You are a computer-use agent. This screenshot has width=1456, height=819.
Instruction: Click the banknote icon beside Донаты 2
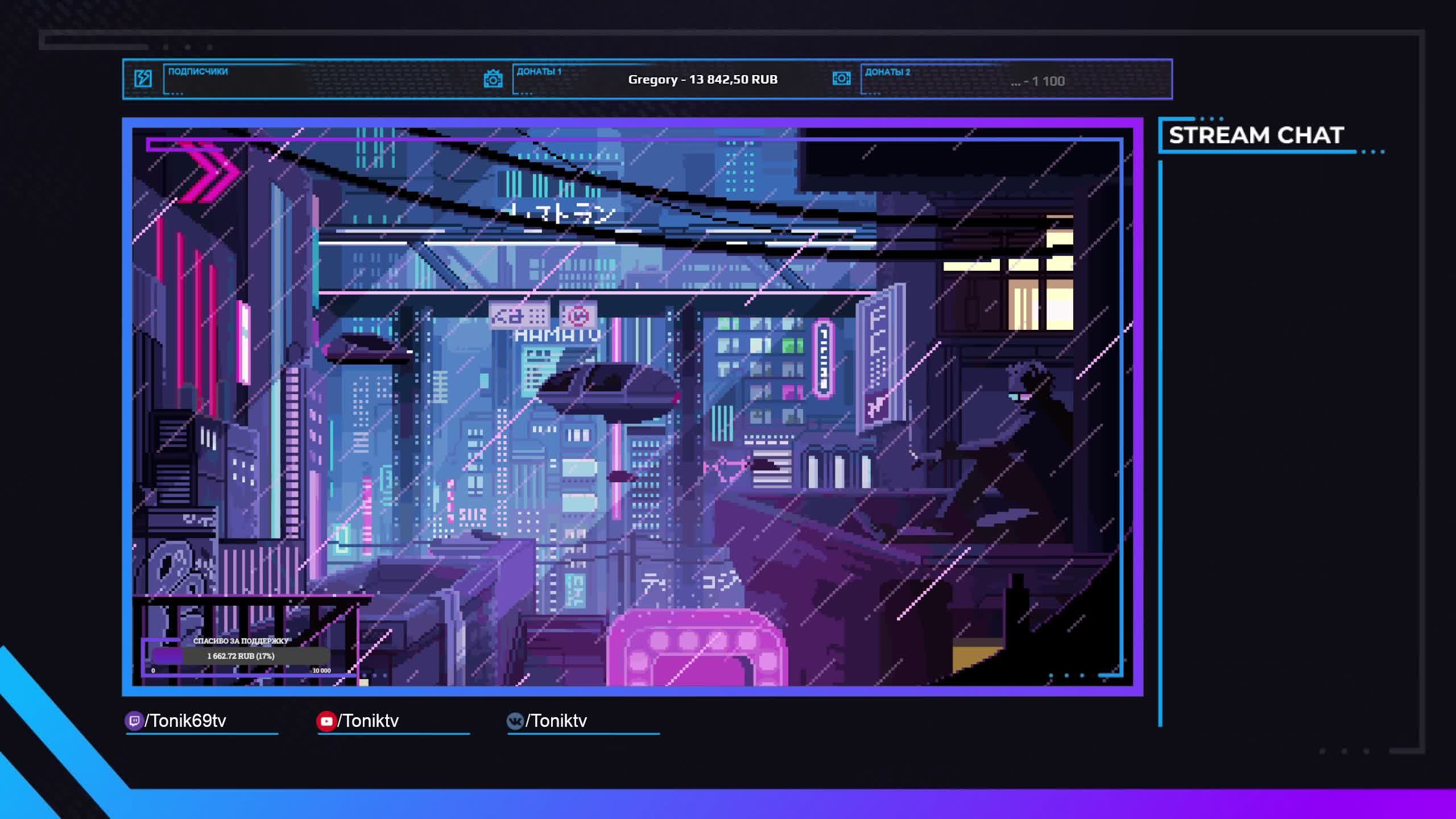[x=841, y=78]
